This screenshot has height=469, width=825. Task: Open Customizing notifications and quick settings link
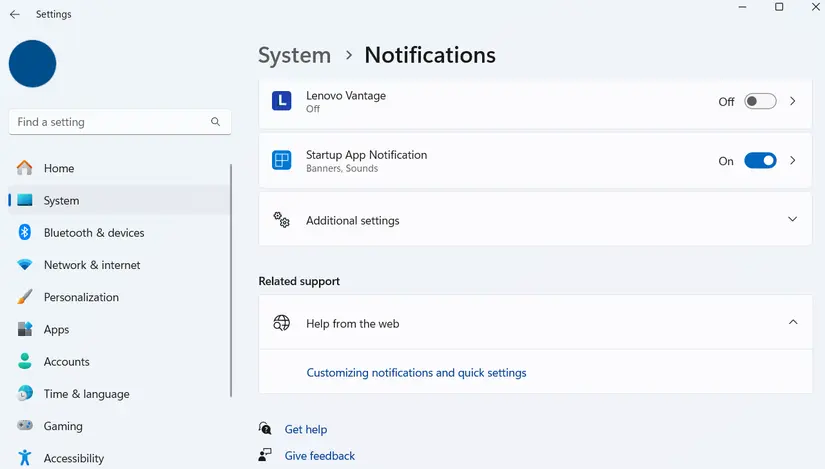click(x=416, y=373)
